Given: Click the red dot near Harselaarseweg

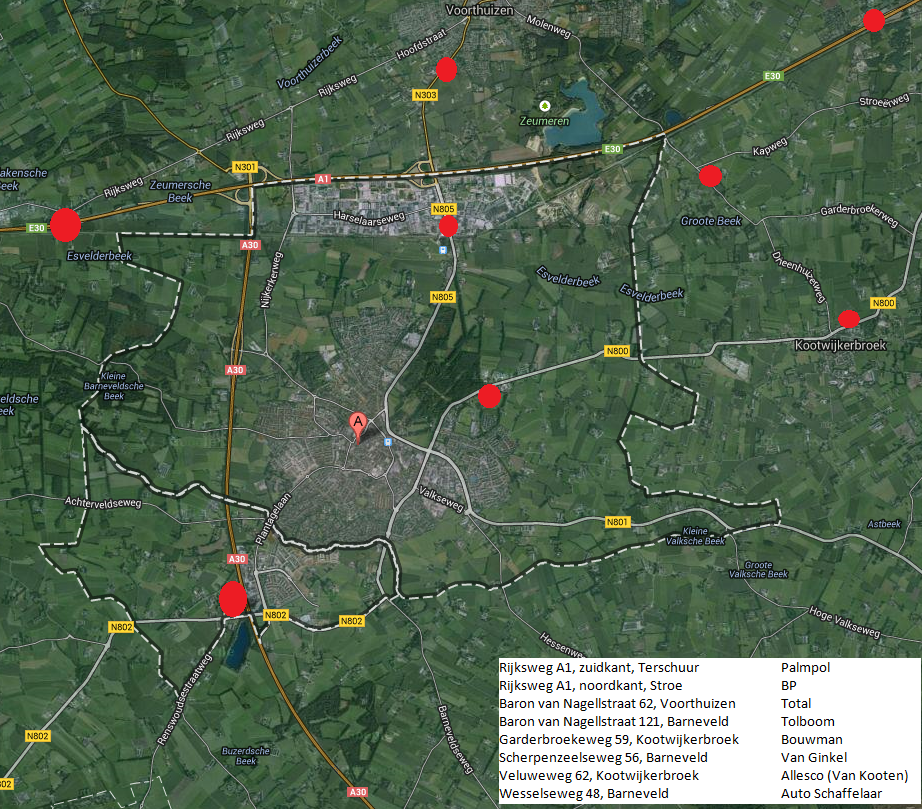Looking at the screenshot, I should 448,227.
